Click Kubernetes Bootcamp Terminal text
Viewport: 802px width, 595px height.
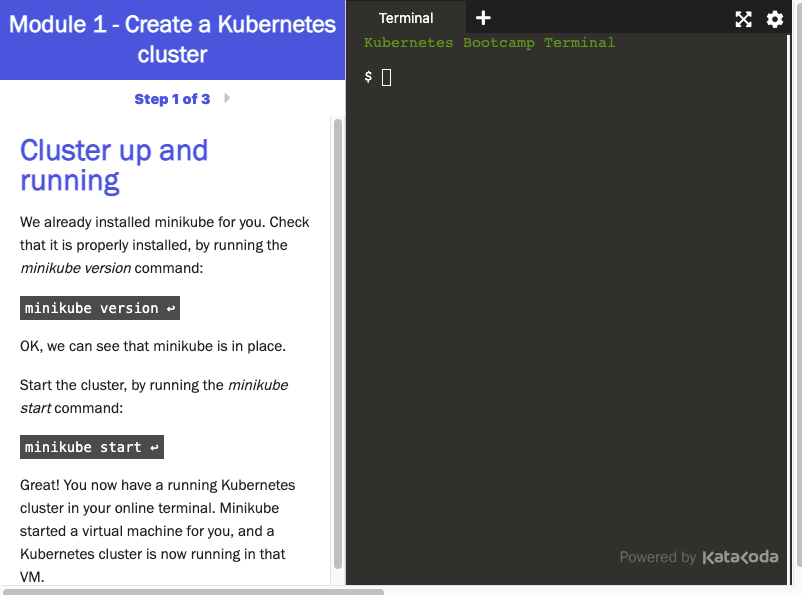(489, 43)
